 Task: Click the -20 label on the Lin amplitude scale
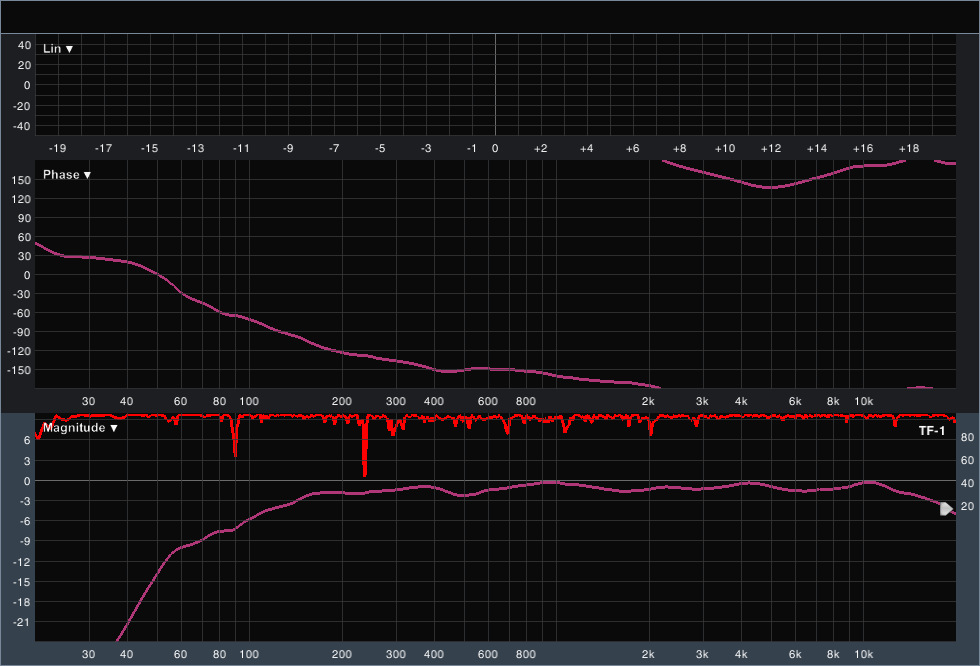[x=21, y=106]
